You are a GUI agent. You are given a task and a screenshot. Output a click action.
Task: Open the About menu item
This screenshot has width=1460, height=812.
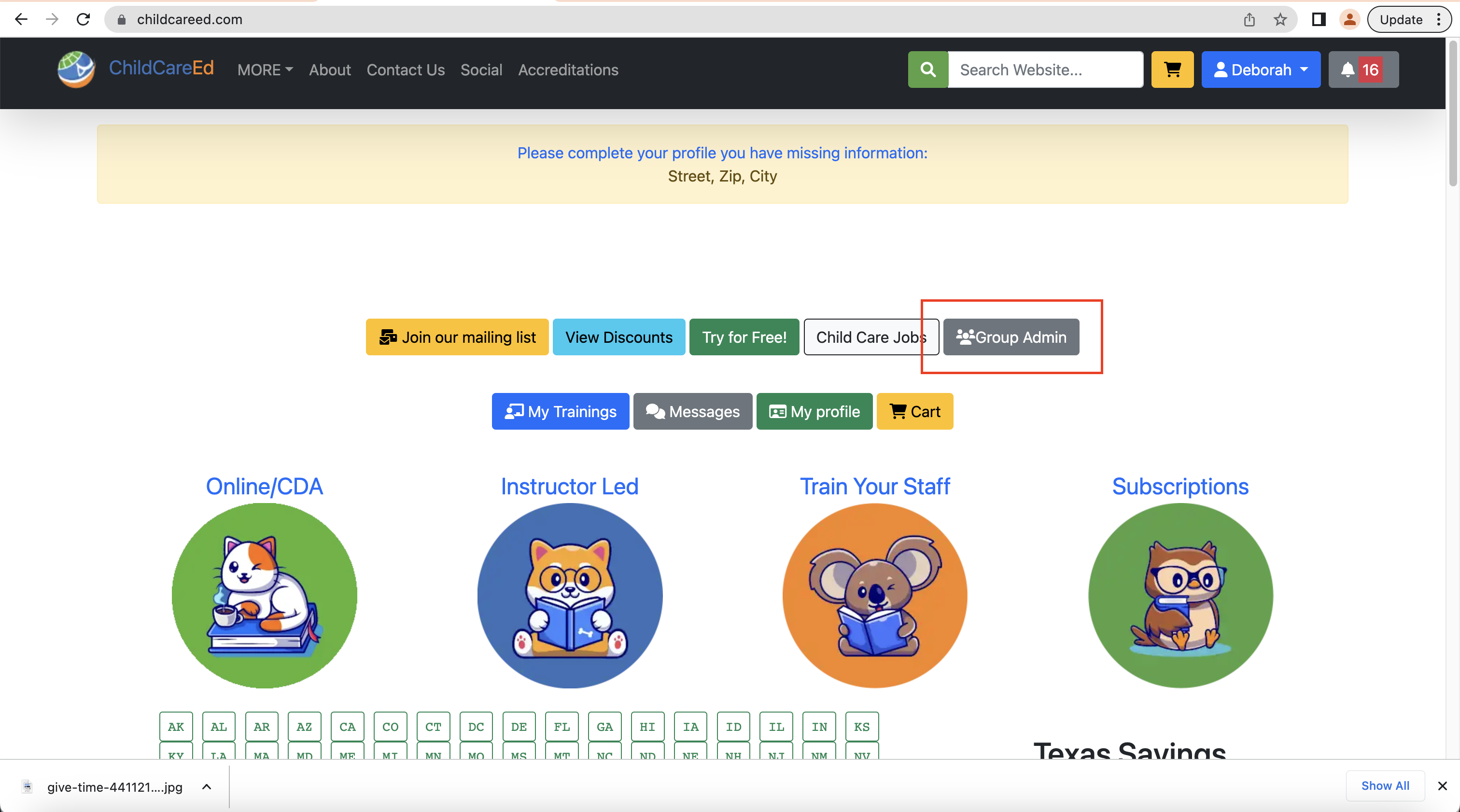point(330,70)
